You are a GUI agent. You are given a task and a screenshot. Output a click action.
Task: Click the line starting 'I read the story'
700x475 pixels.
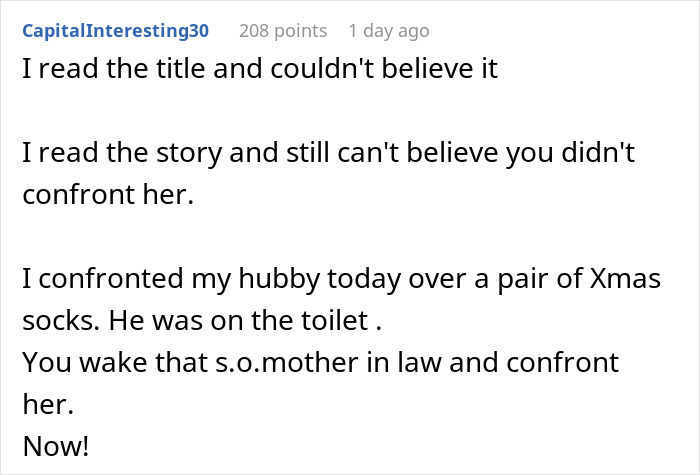[329, 153]
